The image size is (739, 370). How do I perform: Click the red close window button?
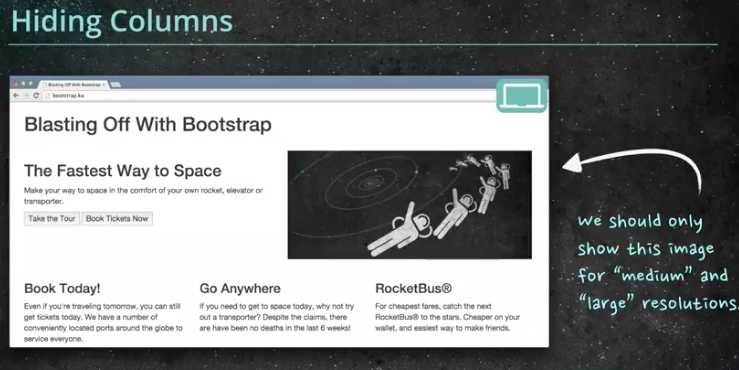[15, 83]
